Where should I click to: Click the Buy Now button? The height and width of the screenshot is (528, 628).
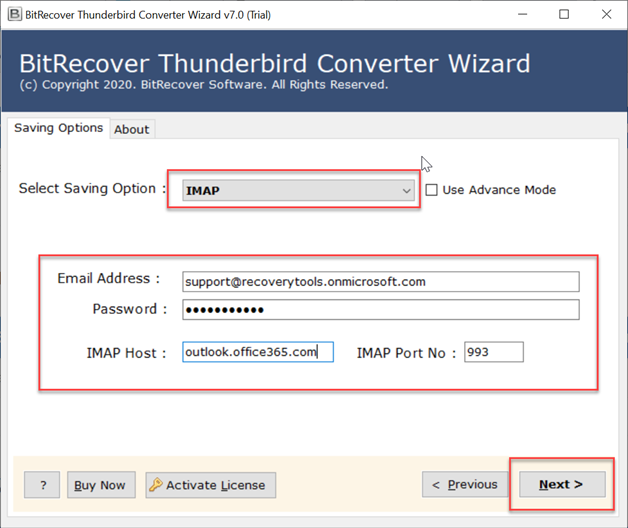tap(101, 485)
